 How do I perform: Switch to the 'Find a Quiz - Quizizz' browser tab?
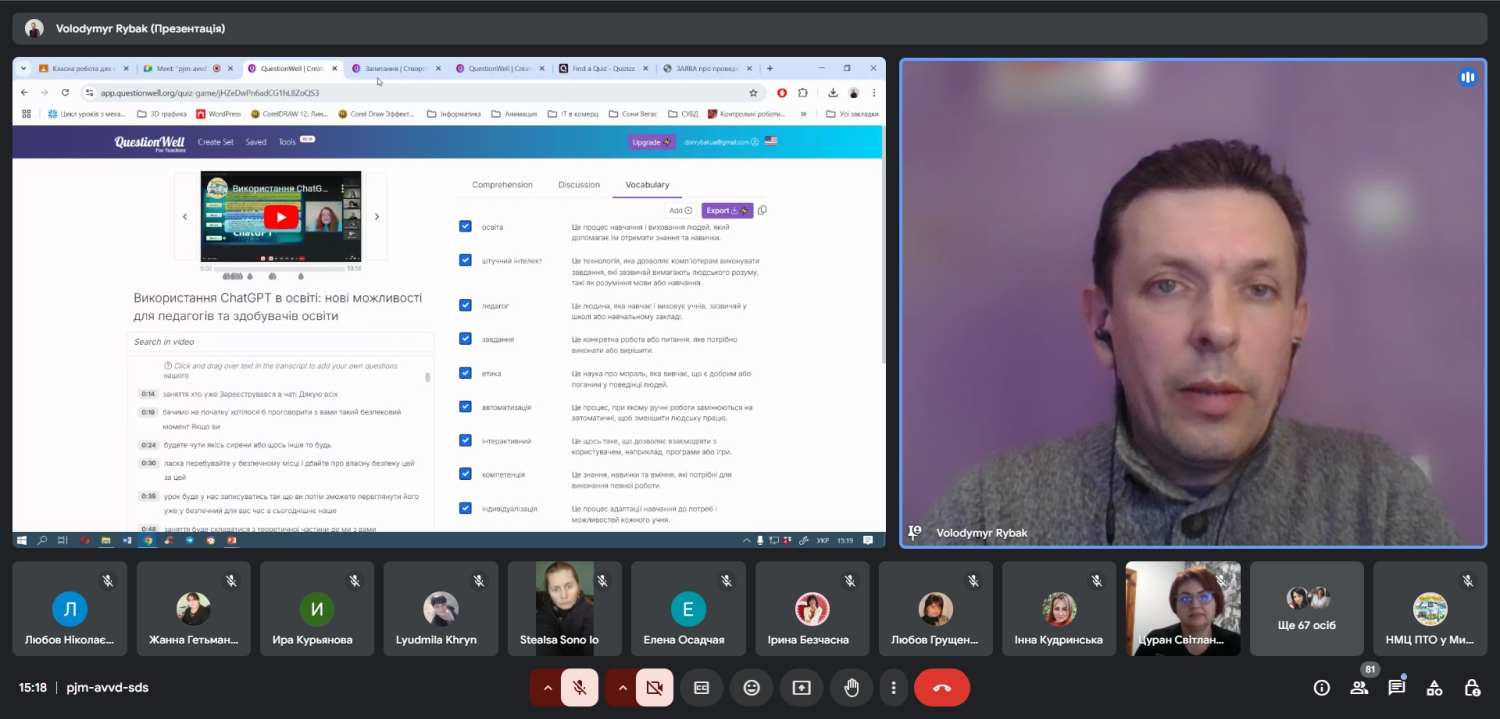click(603, 69)
